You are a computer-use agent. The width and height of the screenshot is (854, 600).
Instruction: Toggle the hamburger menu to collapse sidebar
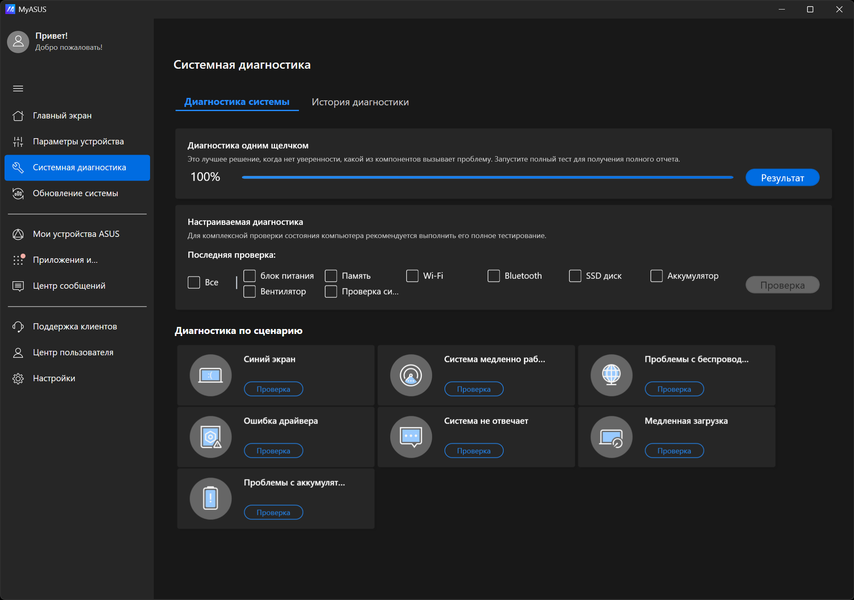tap(18, 89)
